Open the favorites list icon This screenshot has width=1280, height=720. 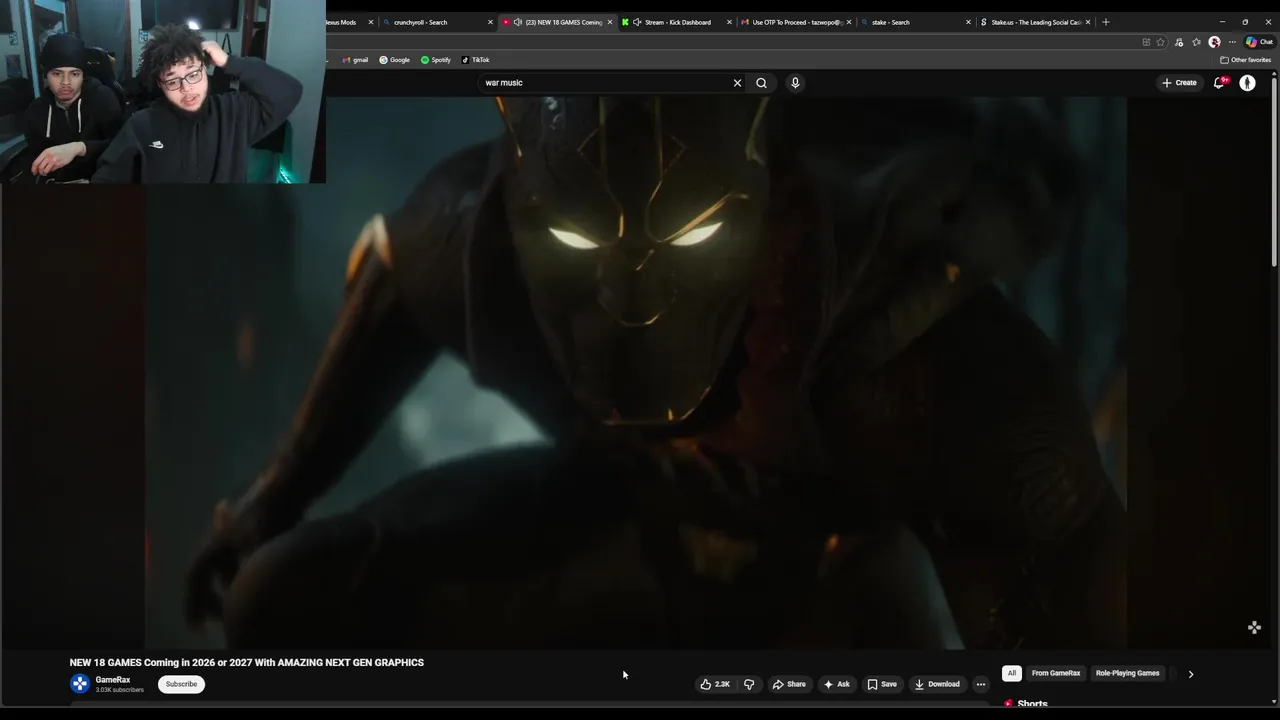click(1196, 42)
